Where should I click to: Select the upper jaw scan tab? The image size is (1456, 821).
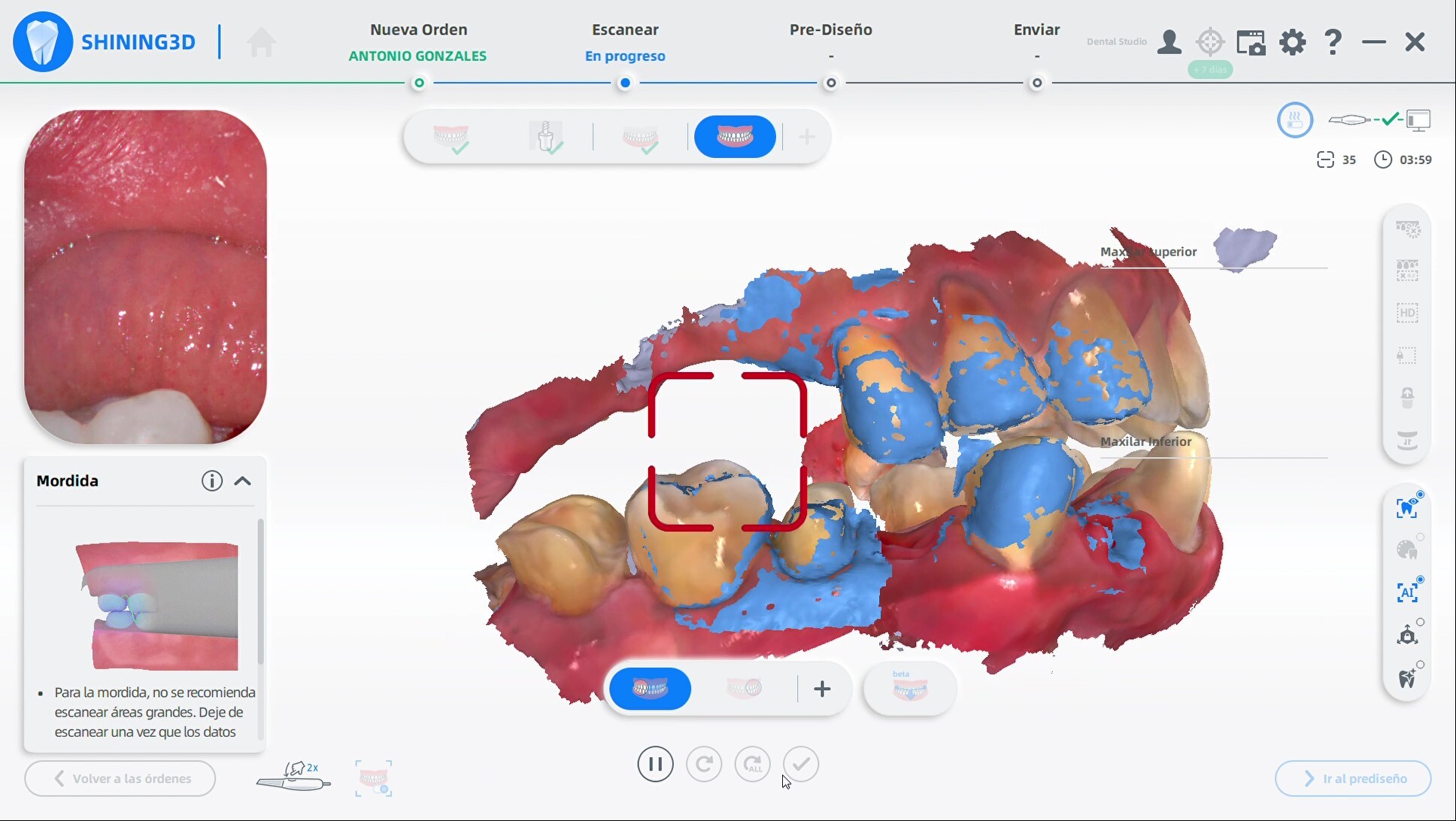pos(450,137)
